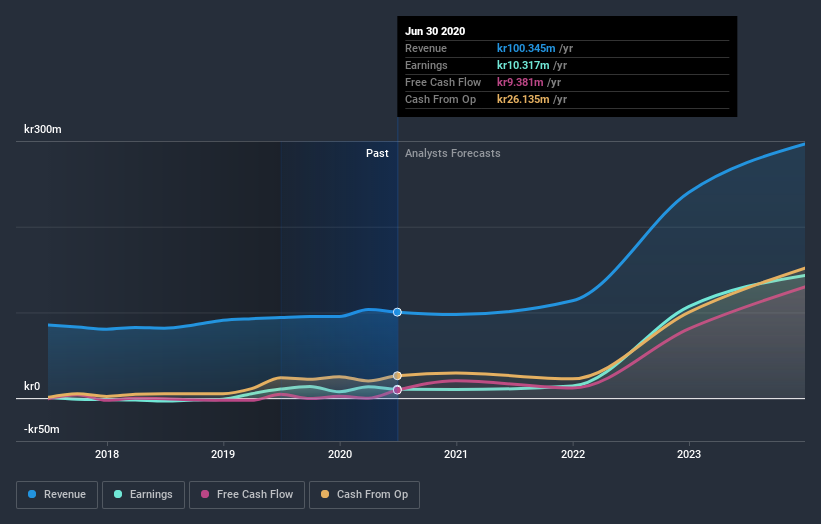Click the 2020 x-axis label
821x524 pixels.
click(x=340, y=454)
